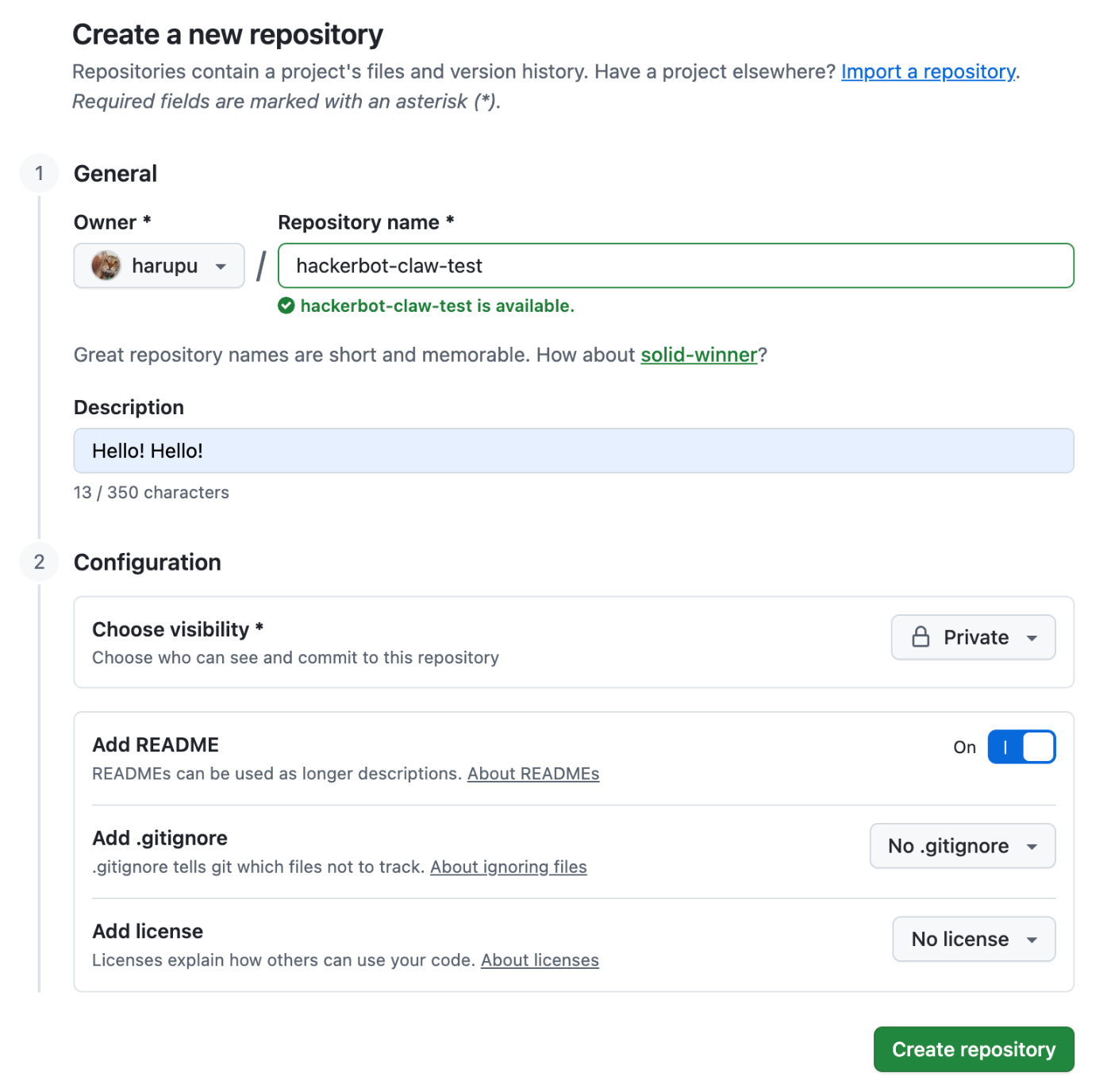Image resolution: width=1111 pixels, height=1092 pixels.
Task: Open the Import a repository link
Action: (927, 71)
